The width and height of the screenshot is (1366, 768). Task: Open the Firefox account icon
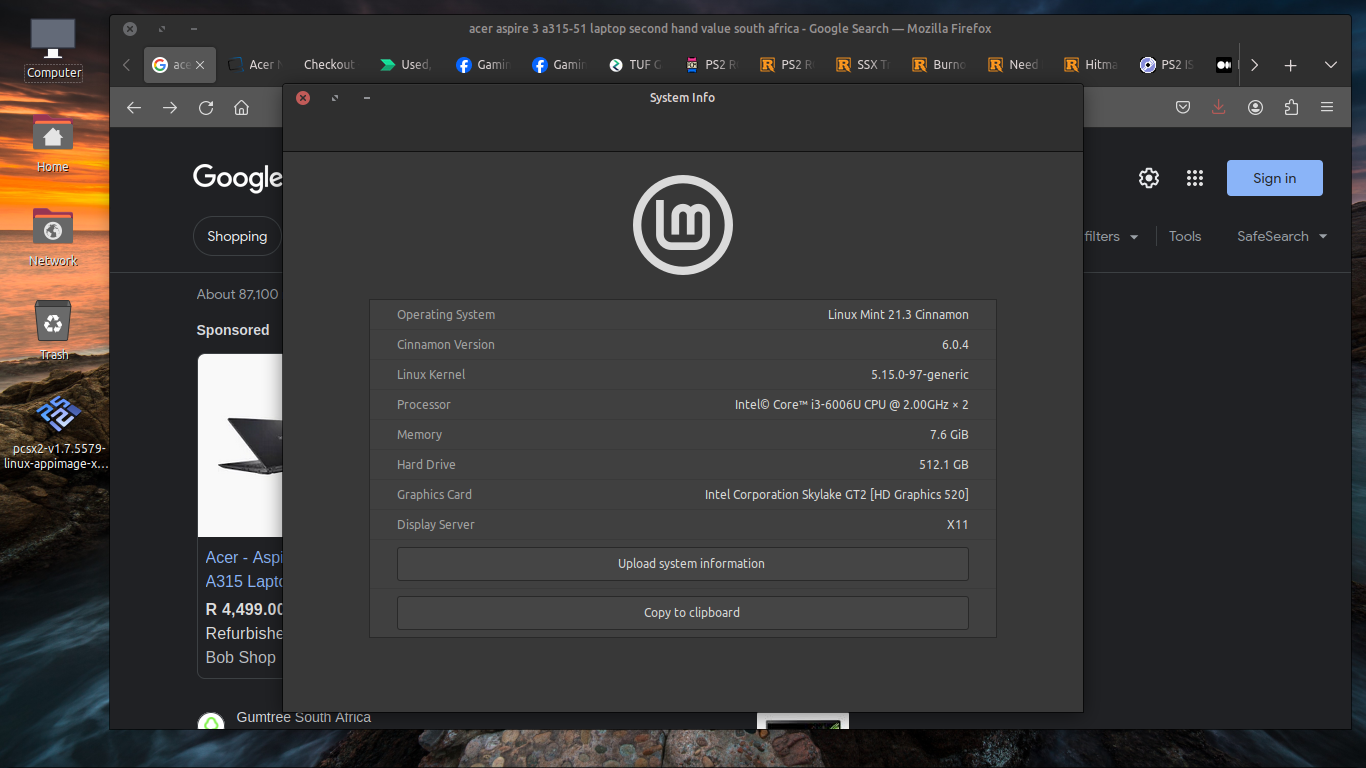pyautogui.click(x=1255, y=107)
